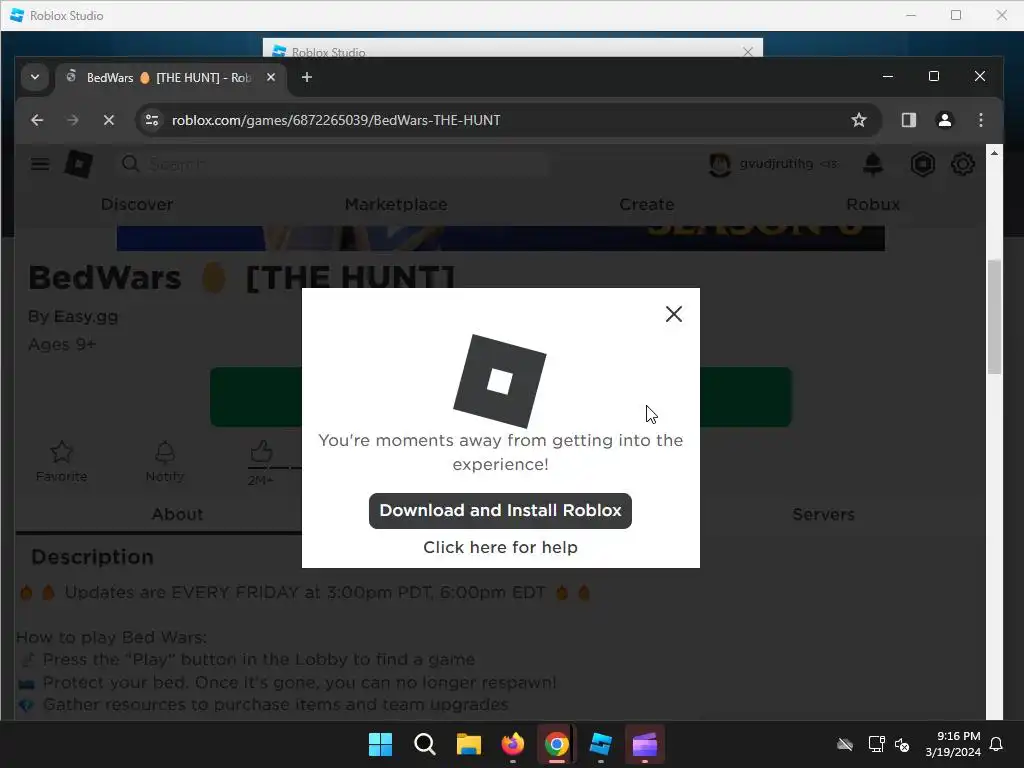Open the Discover page

137,204
